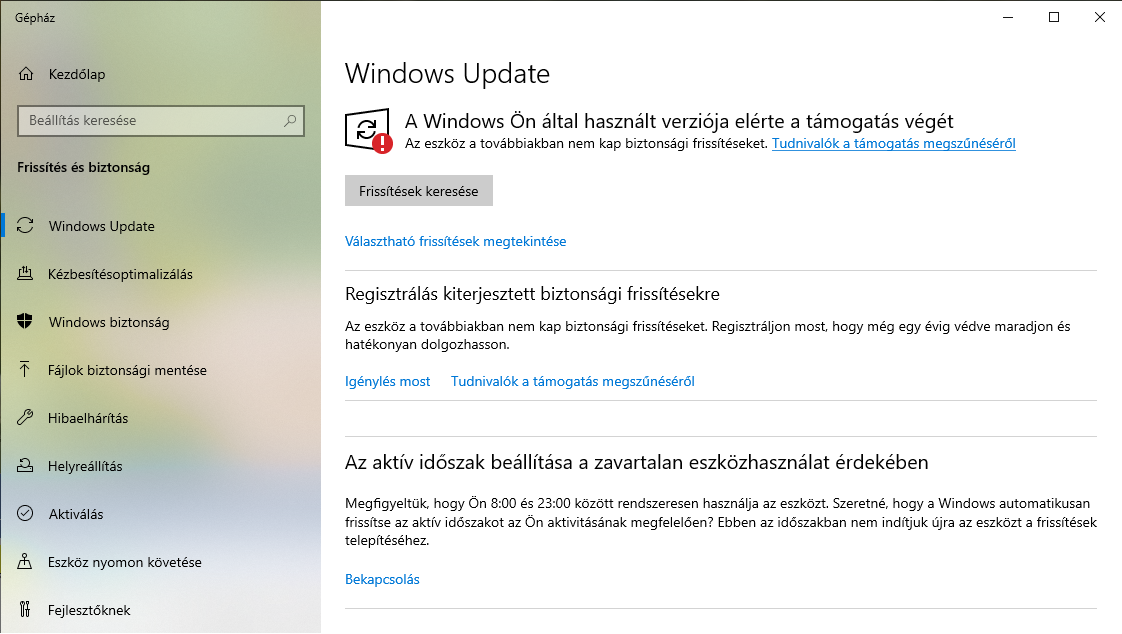Focus the Beállítás keresése search field
Viewport: 1122px width, 634px height.
[x=161, y=121]
